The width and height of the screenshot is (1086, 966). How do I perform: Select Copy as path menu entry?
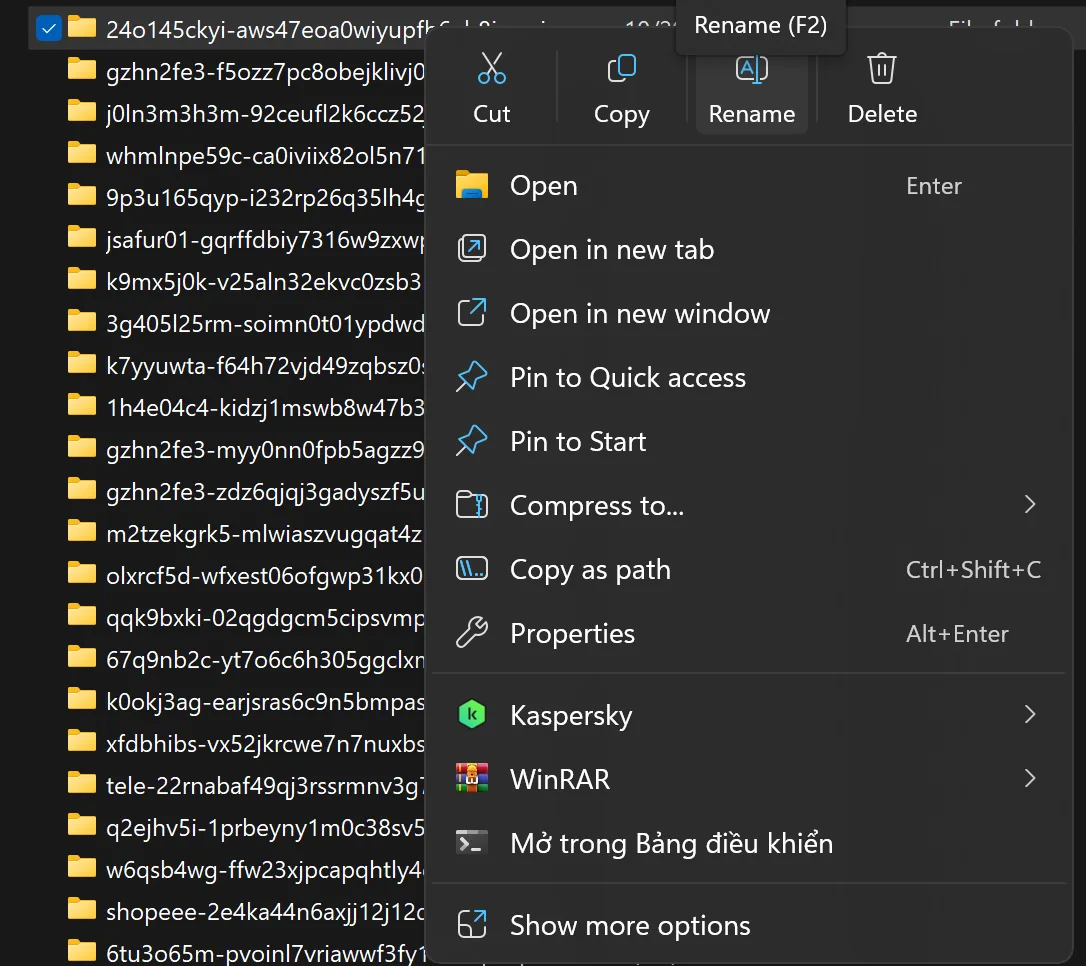[x=590, y=569]
